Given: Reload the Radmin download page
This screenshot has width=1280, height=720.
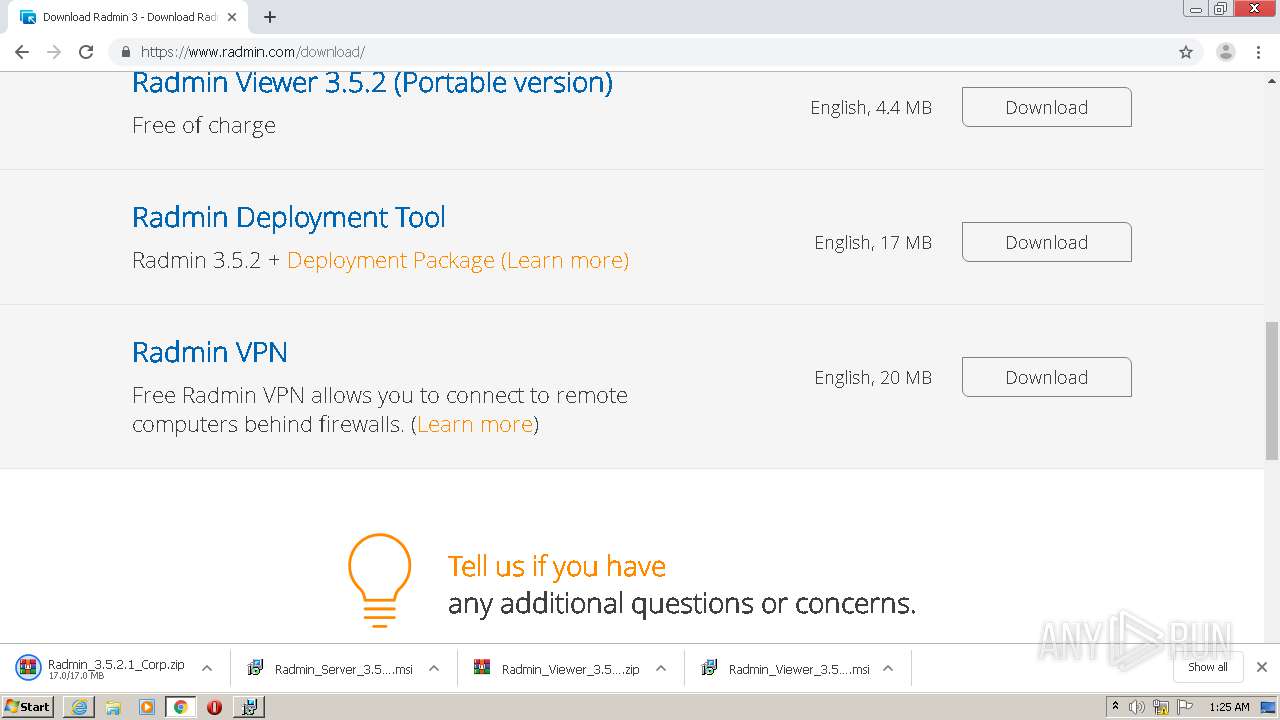Looking at the screenshot, I should coord(86,52).
